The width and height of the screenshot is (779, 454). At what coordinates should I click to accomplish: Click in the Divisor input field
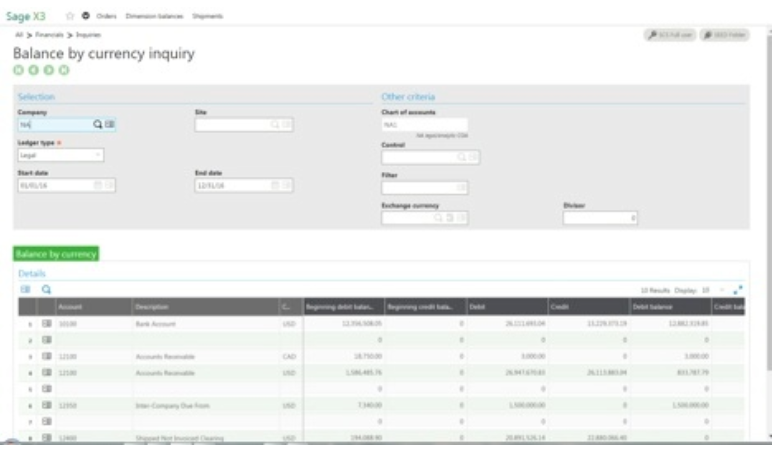[600, 218]
